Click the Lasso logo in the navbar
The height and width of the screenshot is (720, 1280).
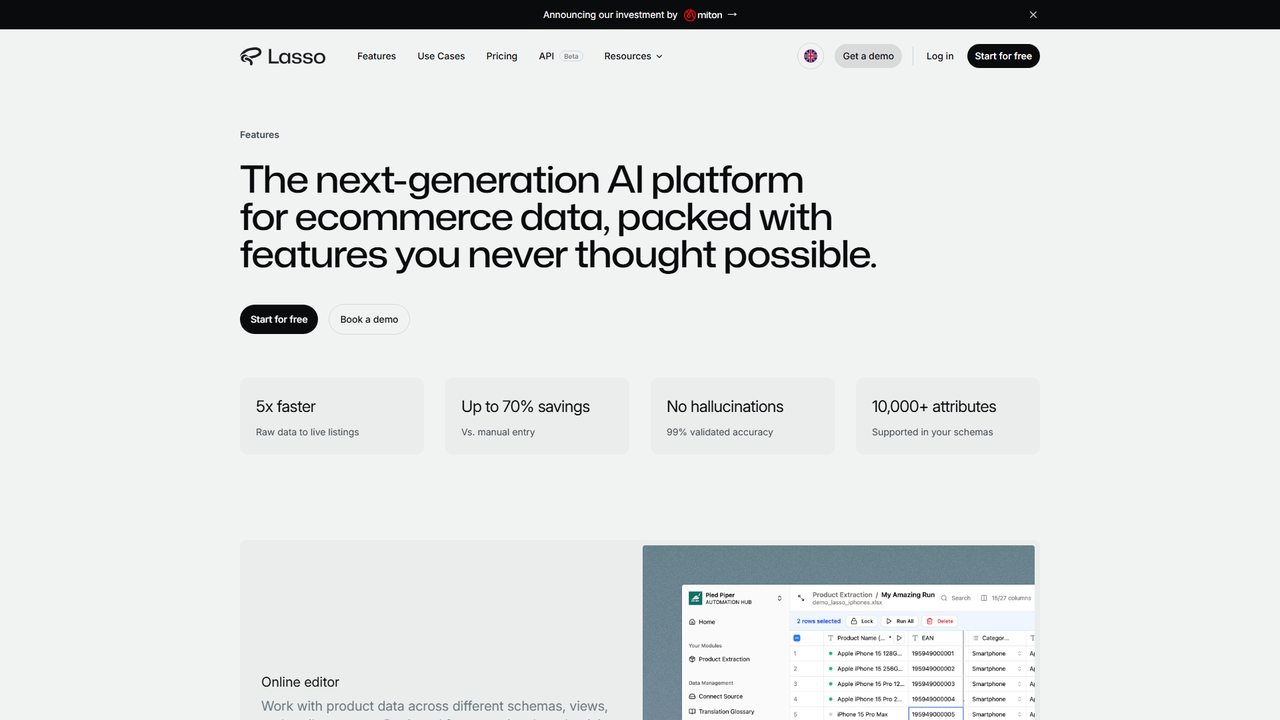point(283,56)
